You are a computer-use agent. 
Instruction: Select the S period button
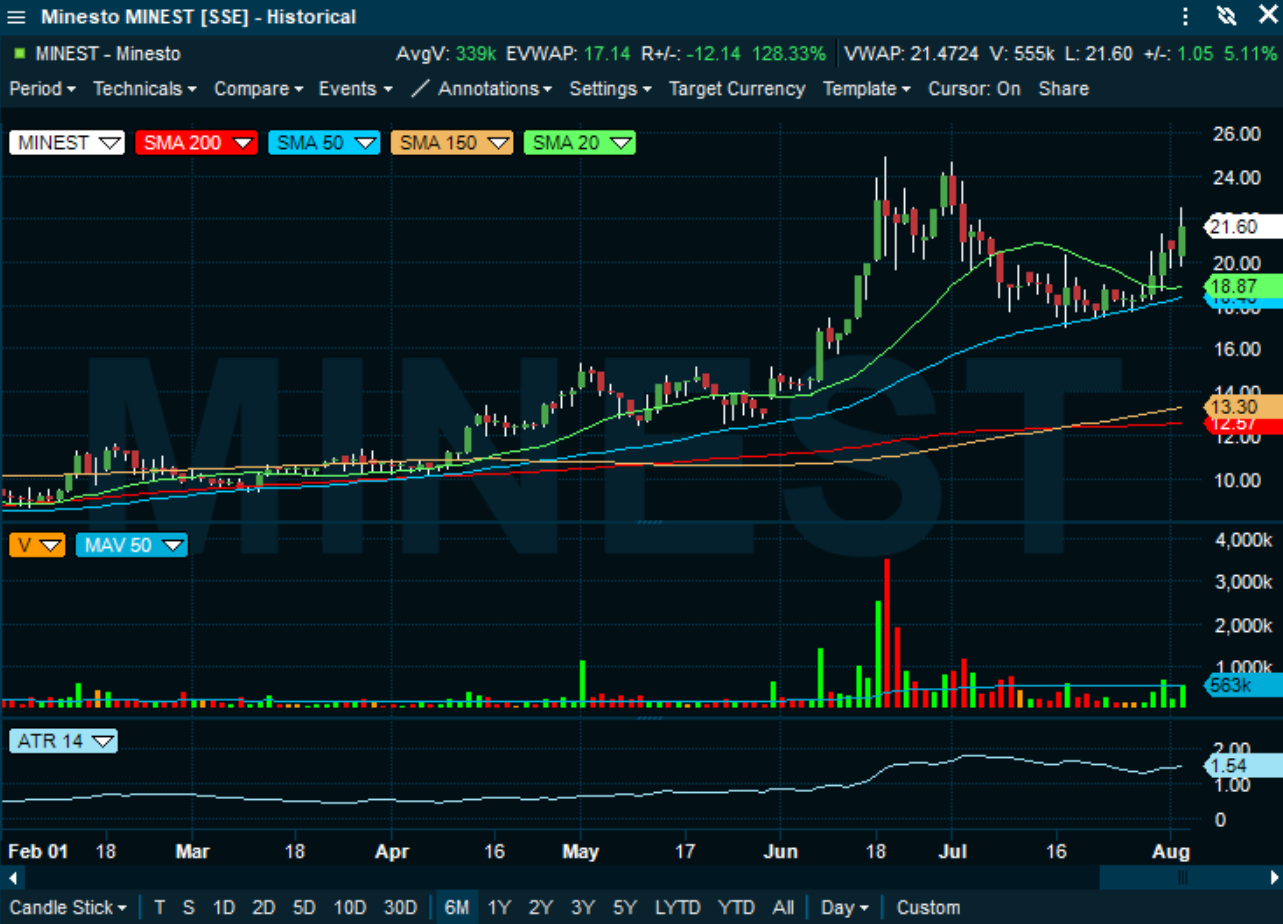click(x=188, y=908)
